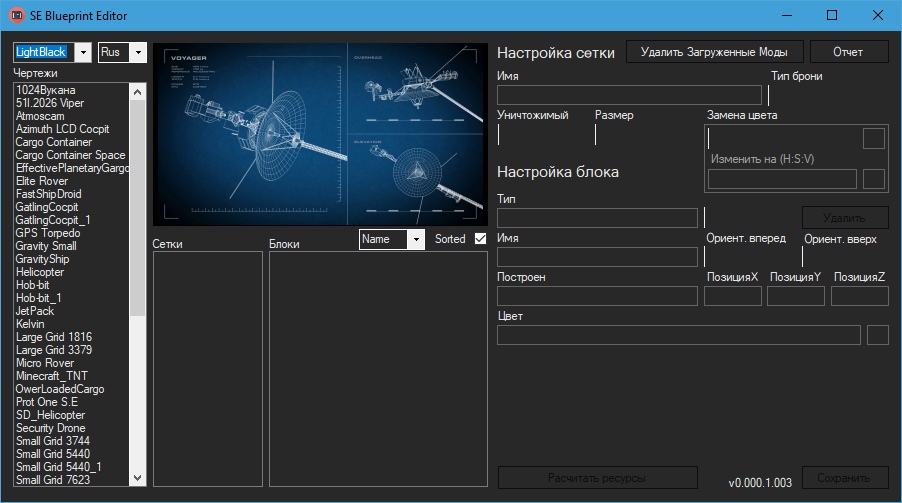Viewport: 902px width, 503px height.
Task: Click the block Тип input field
Action: click(x=597, y=218)
